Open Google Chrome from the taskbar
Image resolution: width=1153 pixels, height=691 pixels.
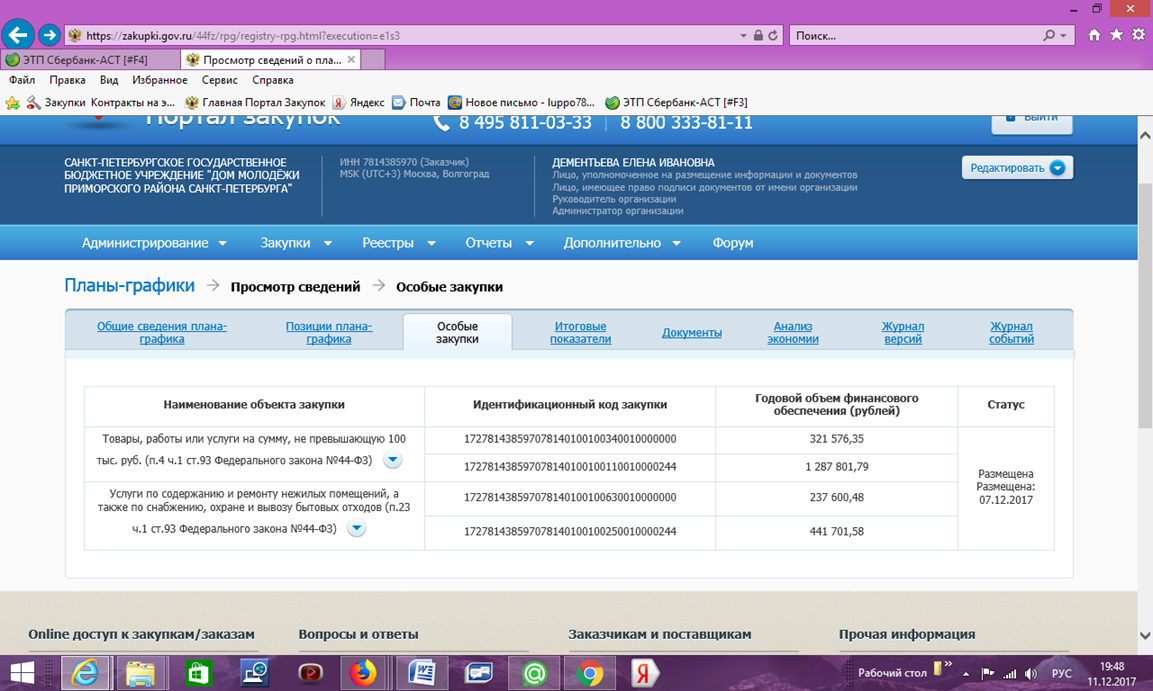pos(589,673)
